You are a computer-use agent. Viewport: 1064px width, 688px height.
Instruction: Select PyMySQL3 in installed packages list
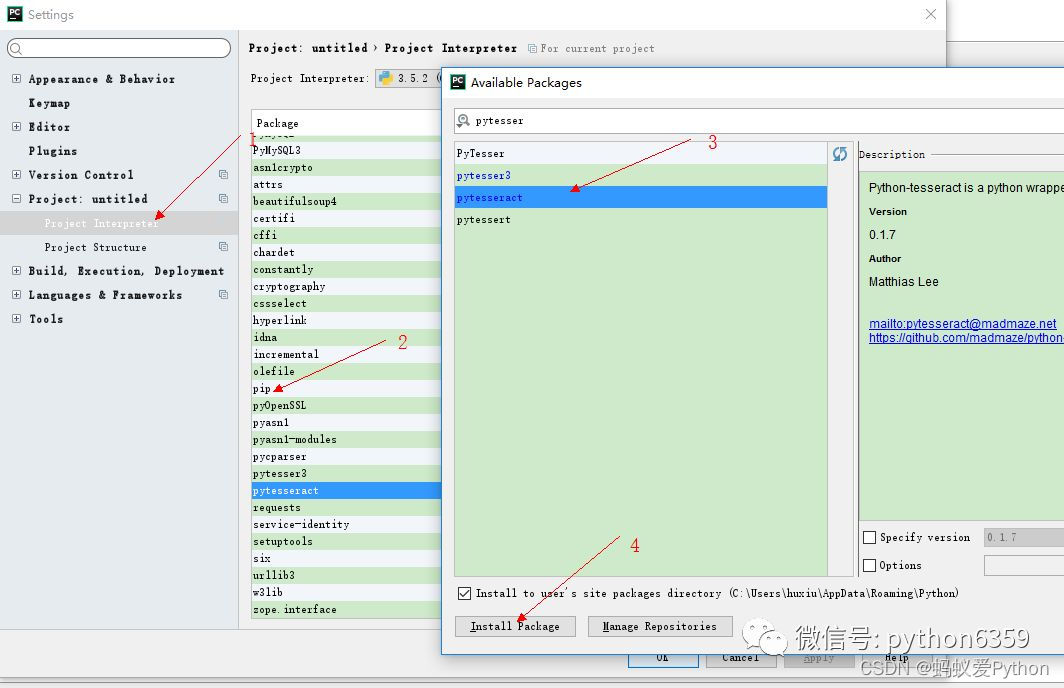(346, 150)
